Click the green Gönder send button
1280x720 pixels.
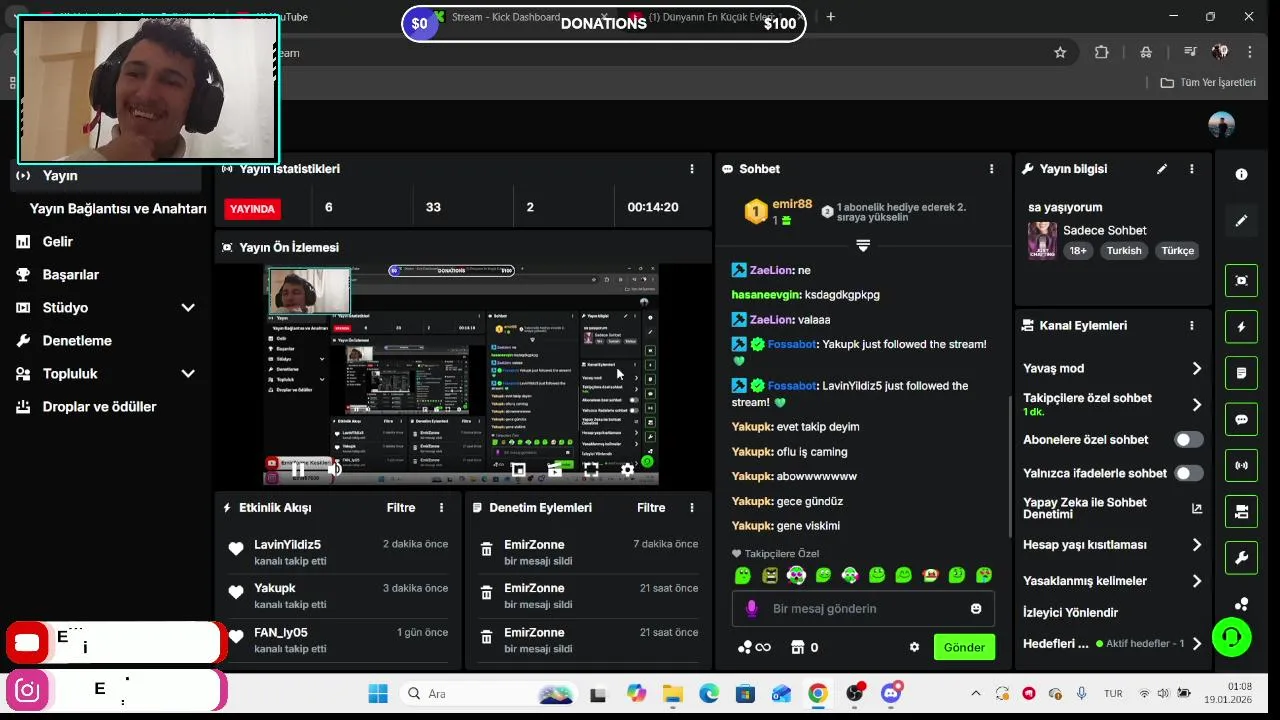[x=964, y=647]
